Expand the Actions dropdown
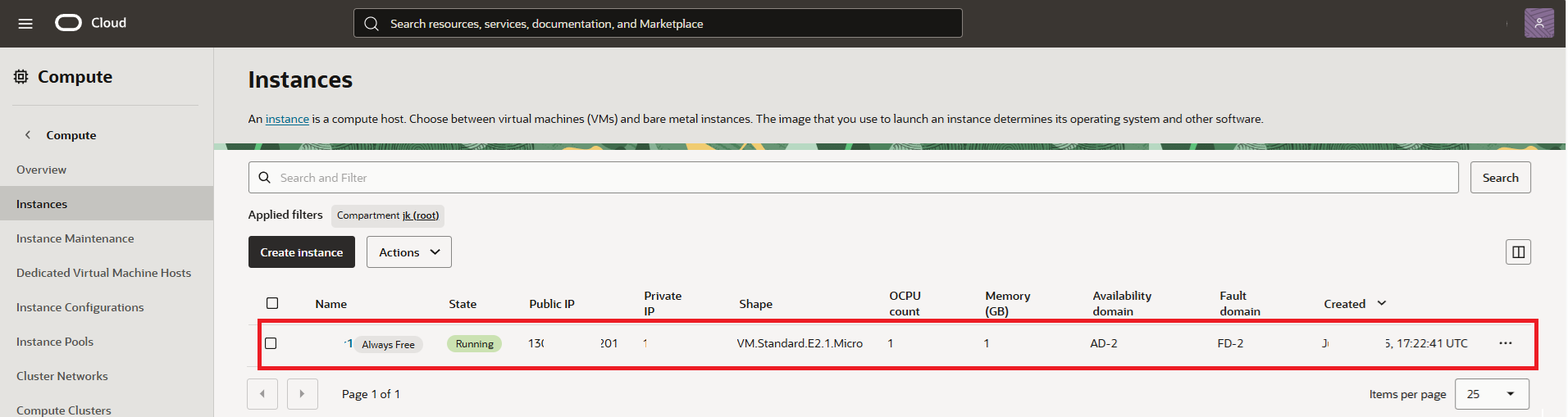Screen dimensions: 1568x417 coord(408,252)
